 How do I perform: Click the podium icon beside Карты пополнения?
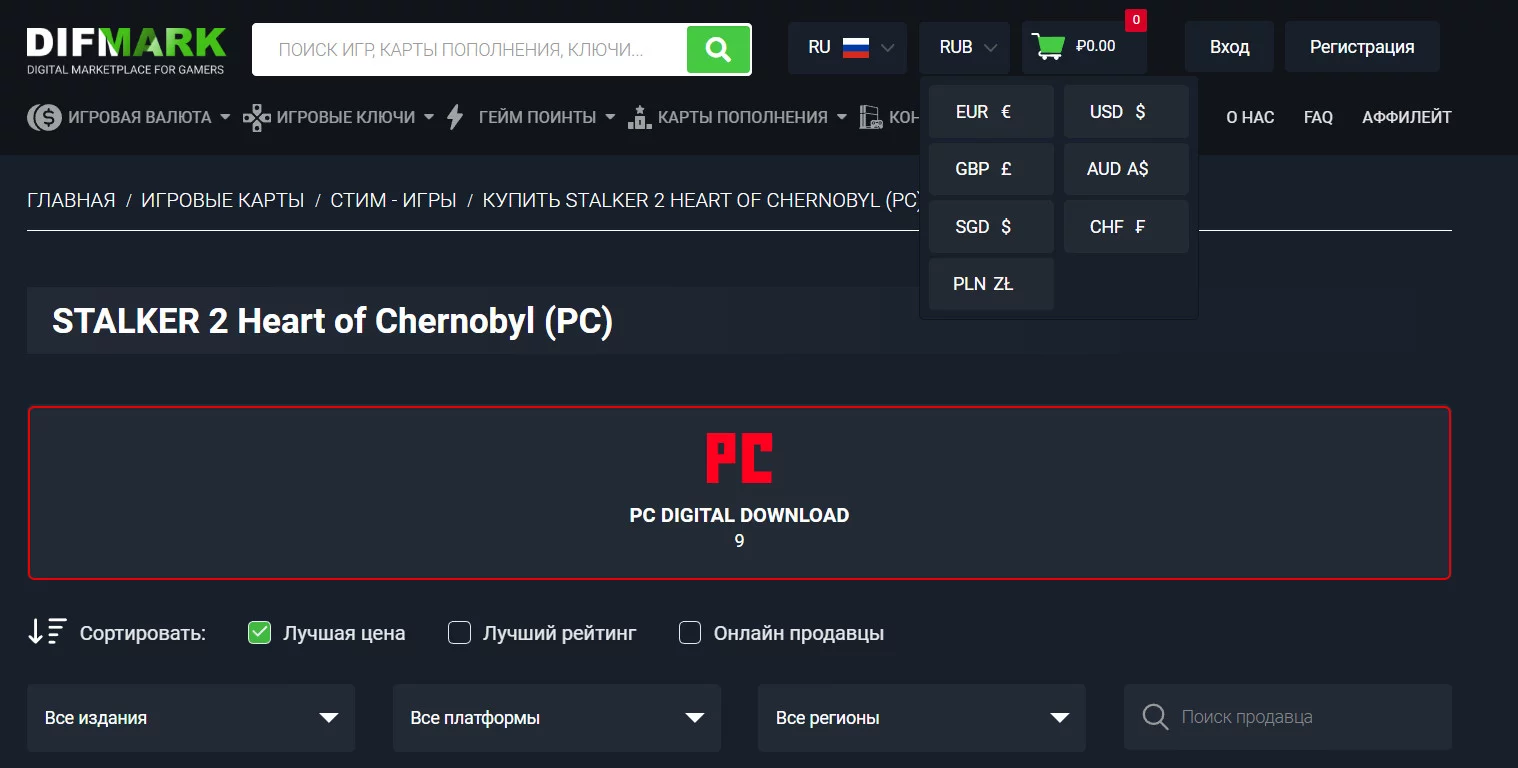(639, 118)
